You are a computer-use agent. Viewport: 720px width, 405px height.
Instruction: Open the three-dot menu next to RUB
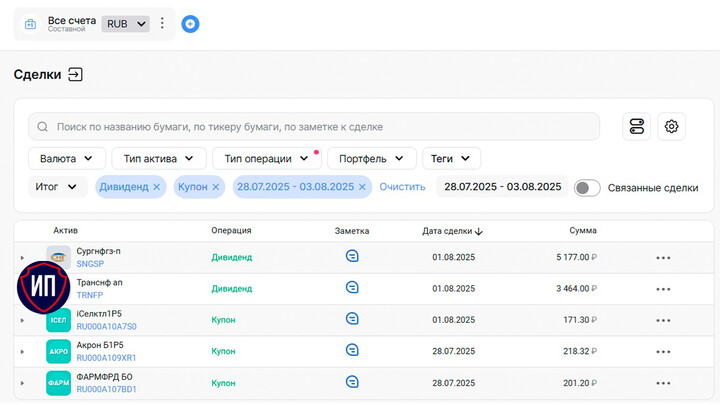(x=163, y=23)
